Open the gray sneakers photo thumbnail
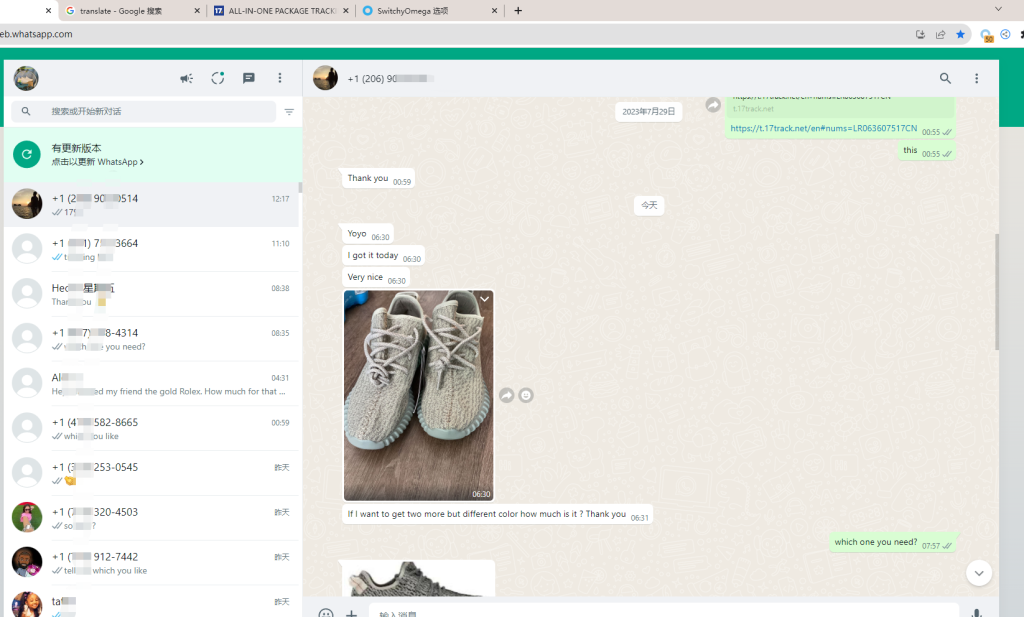Viewport: 1024px width, 617px height. pyautogui.click(x=418, y=395)
